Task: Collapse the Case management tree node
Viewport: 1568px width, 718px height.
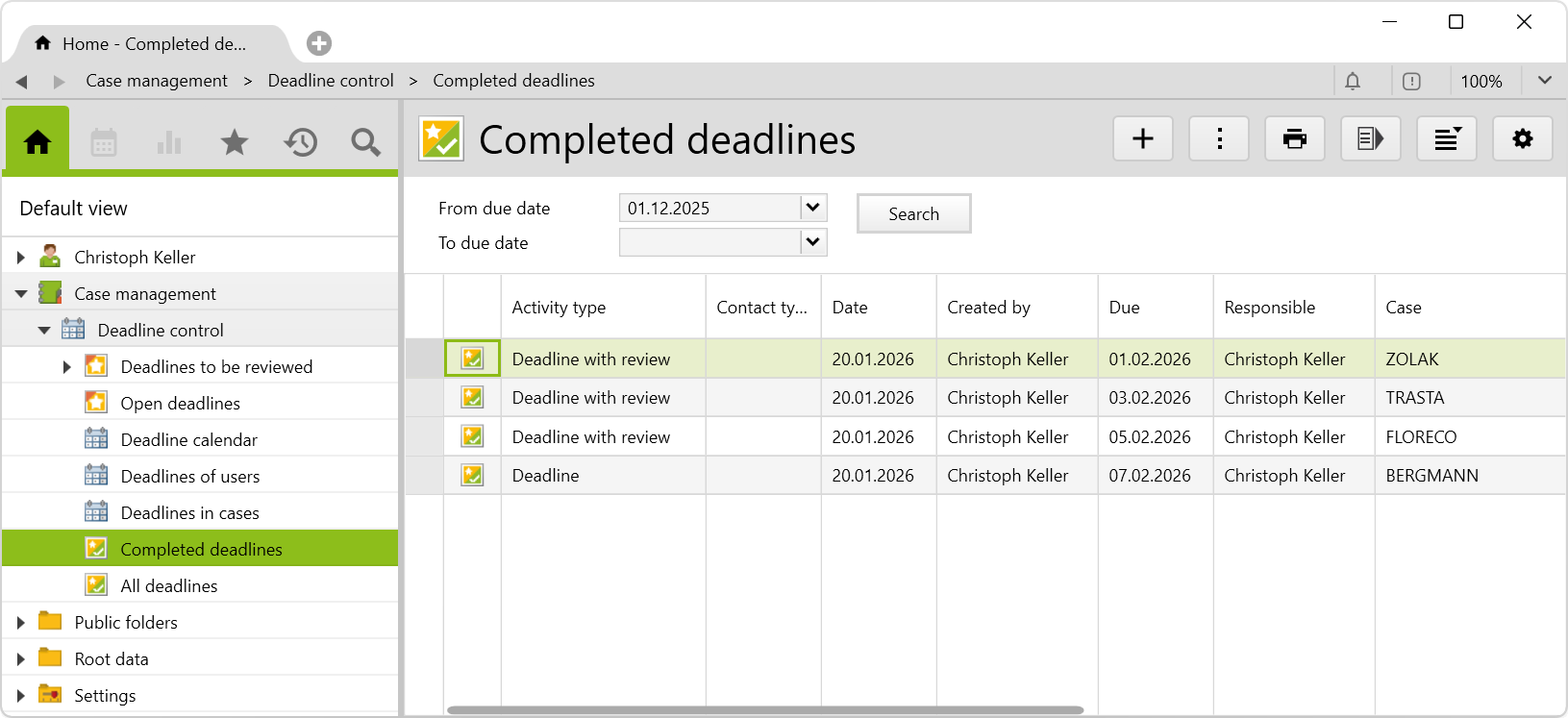Action: tap(21, 294)
